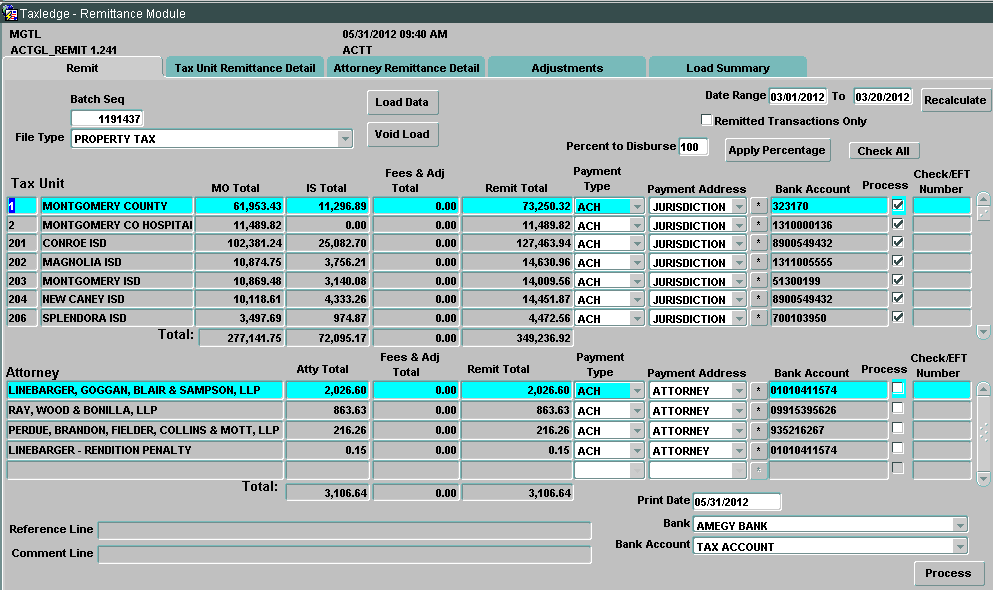Check Process for Linebarger, Goggan, Blair & Sampson
Screen dimensions: 993x590
coord(897,388)
